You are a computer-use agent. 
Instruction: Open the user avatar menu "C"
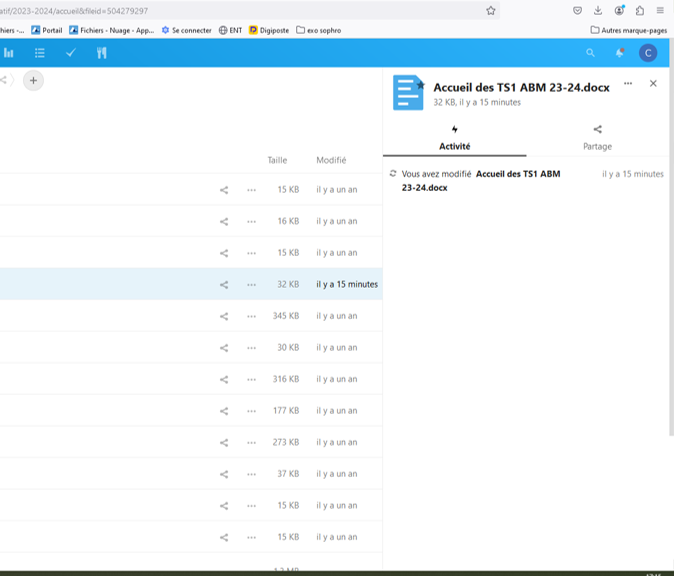tap(648, 53)
